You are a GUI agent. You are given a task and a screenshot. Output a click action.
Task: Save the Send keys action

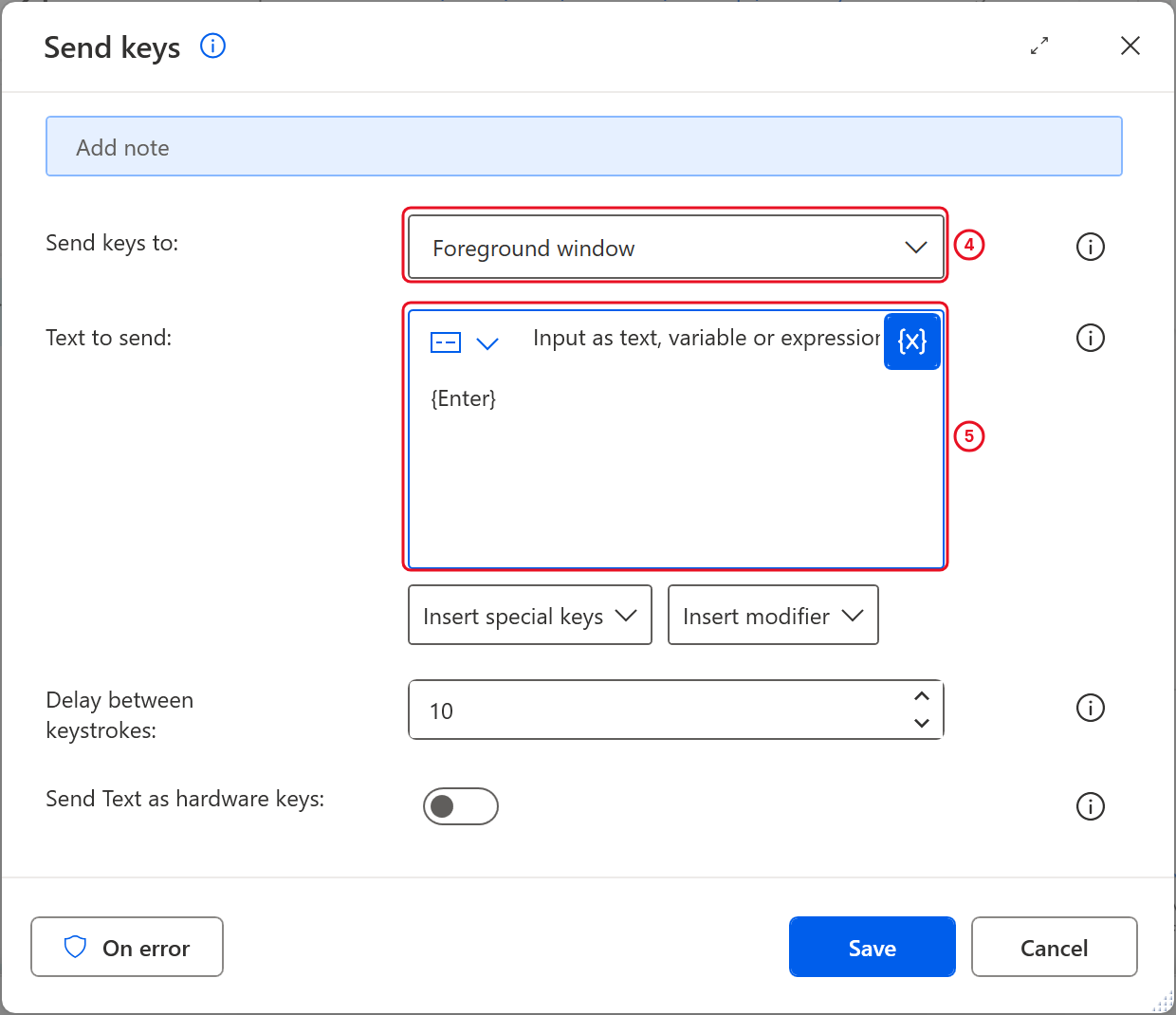point(873,947)
